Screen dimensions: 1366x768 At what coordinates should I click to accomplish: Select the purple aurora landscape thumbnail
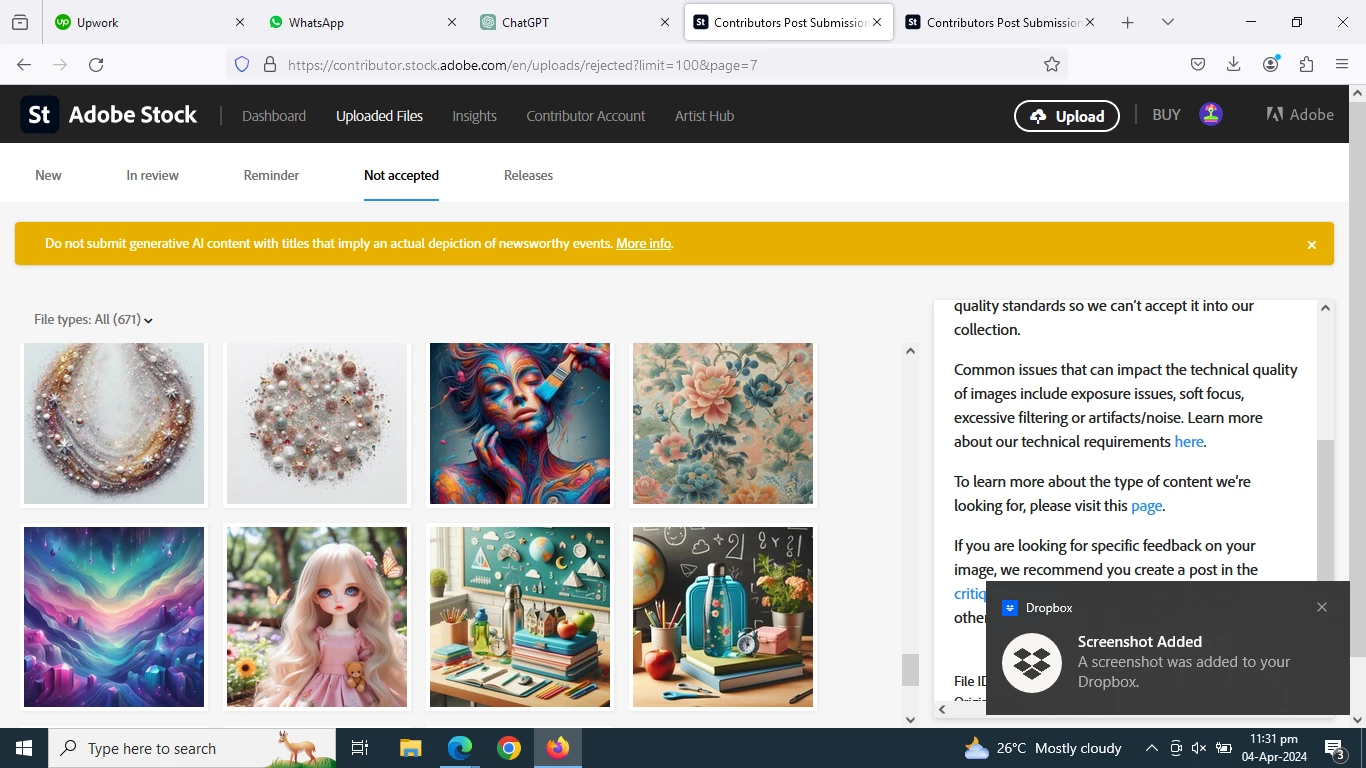click(114, 617)
